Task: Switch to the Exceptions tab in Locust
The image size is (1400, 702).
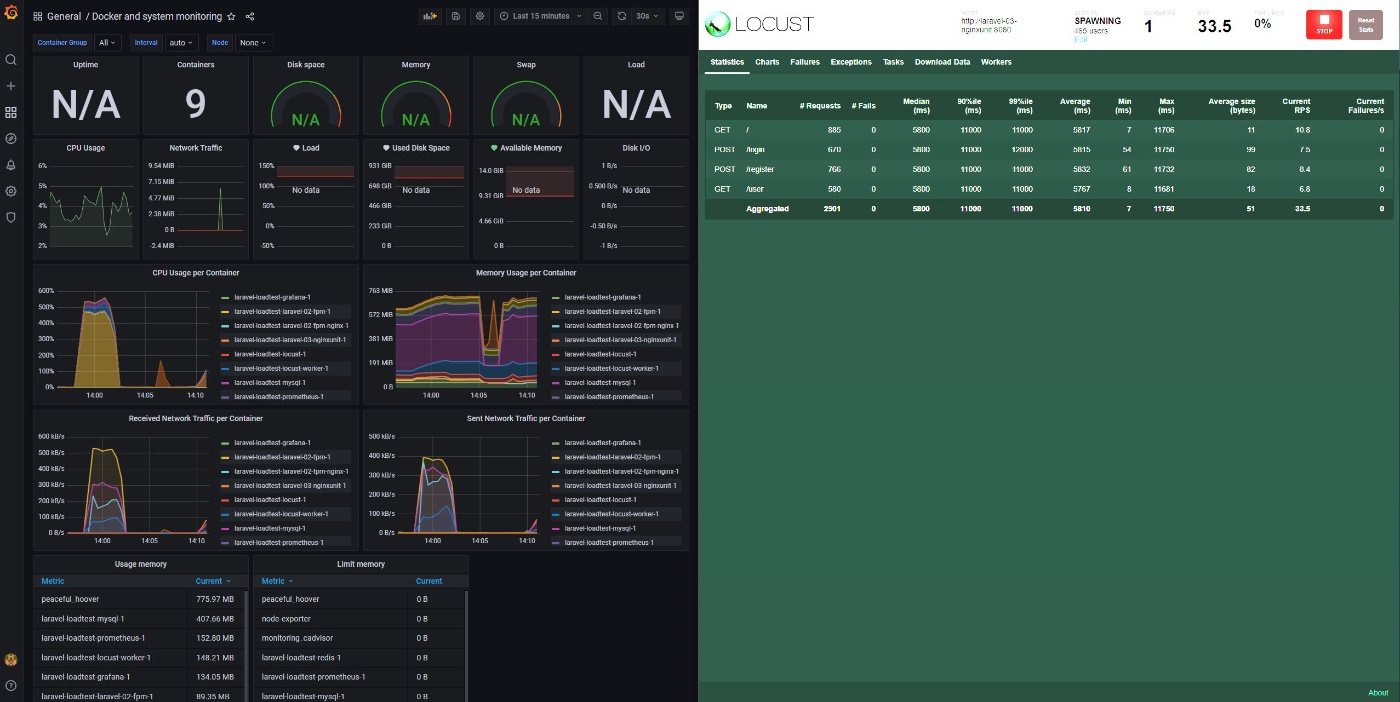Action: tap(851, 62)
